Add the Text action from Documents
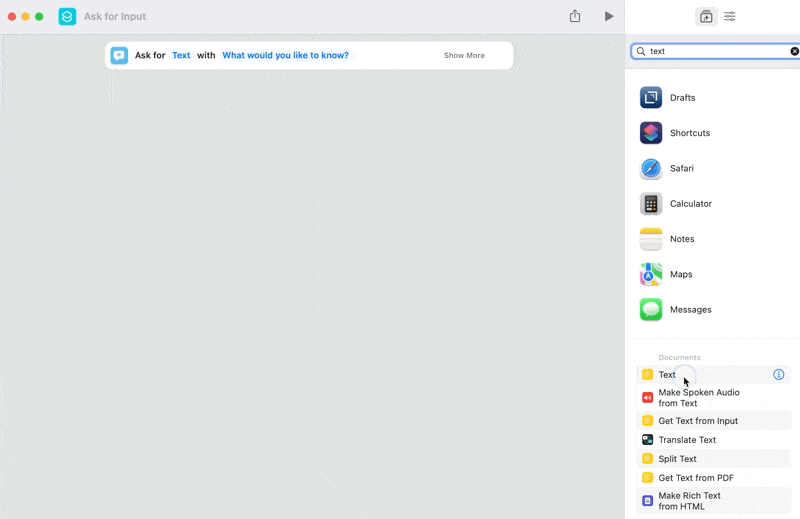The image size is (800, 519). [714, 375]
